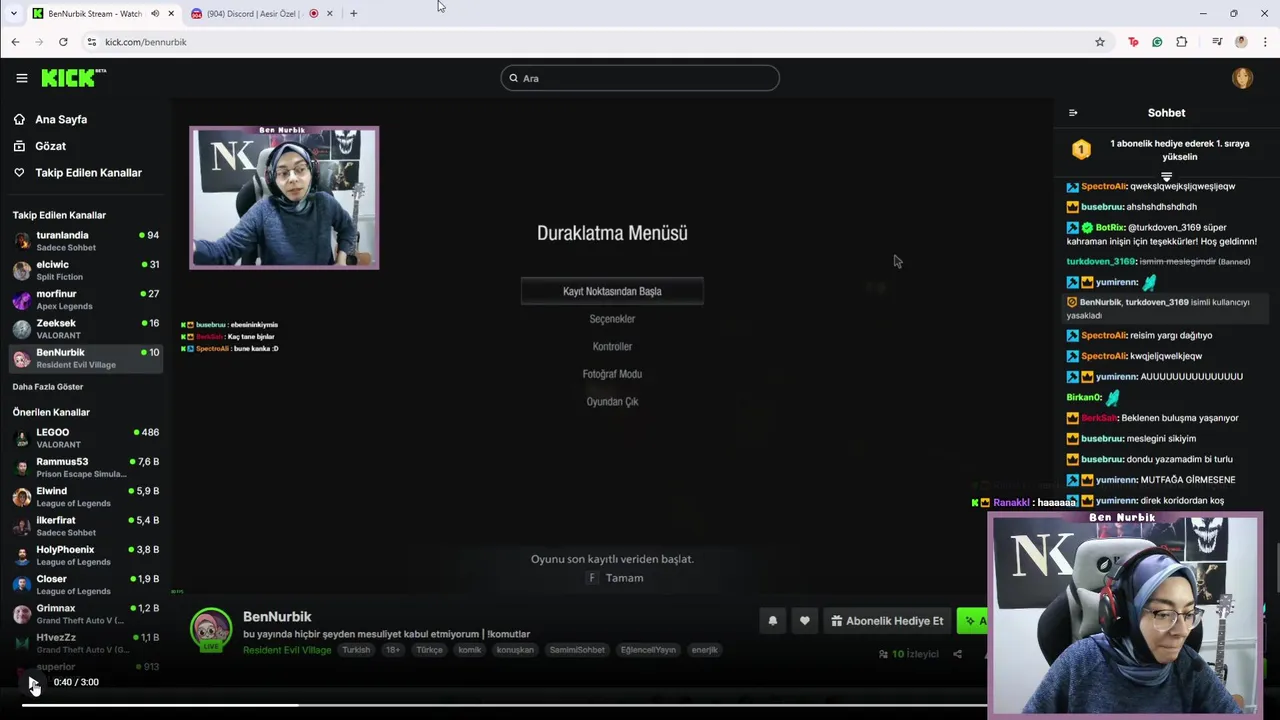
Task: Close the Discord browser tab
Action: (329, 13)
